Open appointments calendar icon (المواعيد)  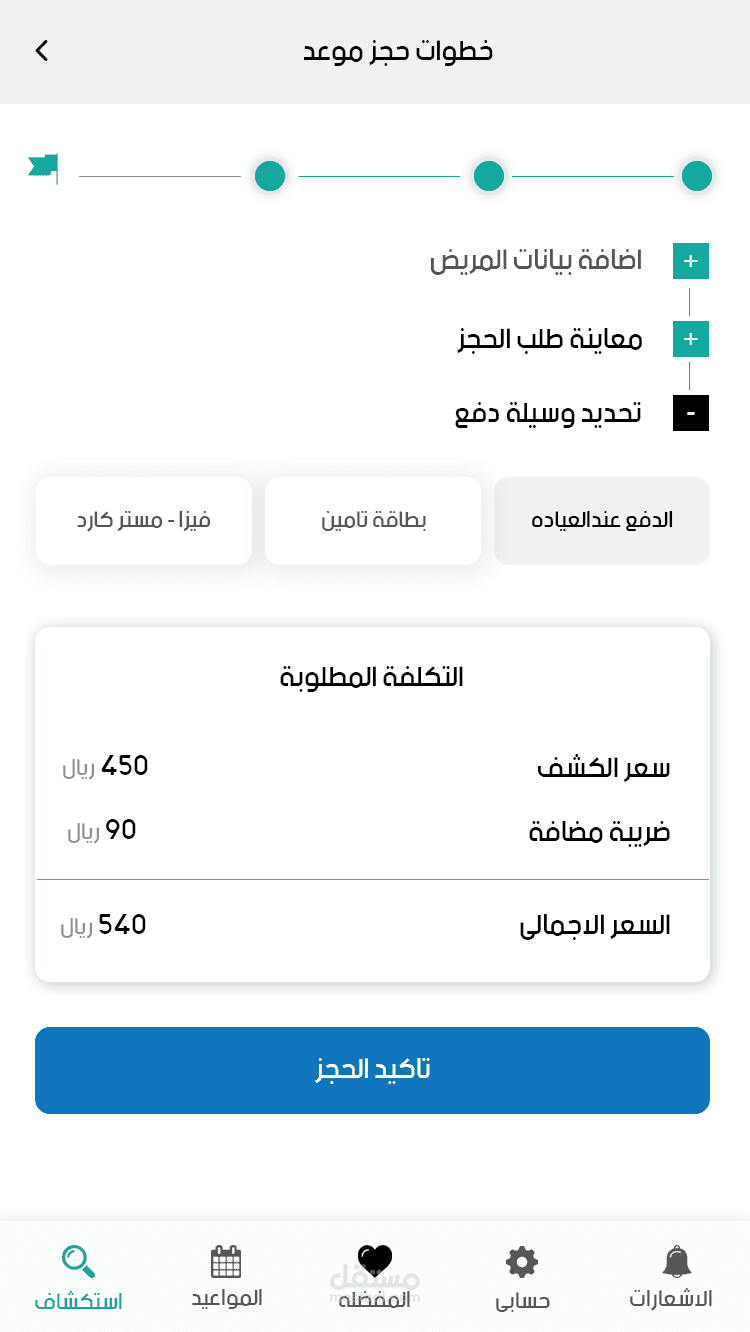point(226,1262)
